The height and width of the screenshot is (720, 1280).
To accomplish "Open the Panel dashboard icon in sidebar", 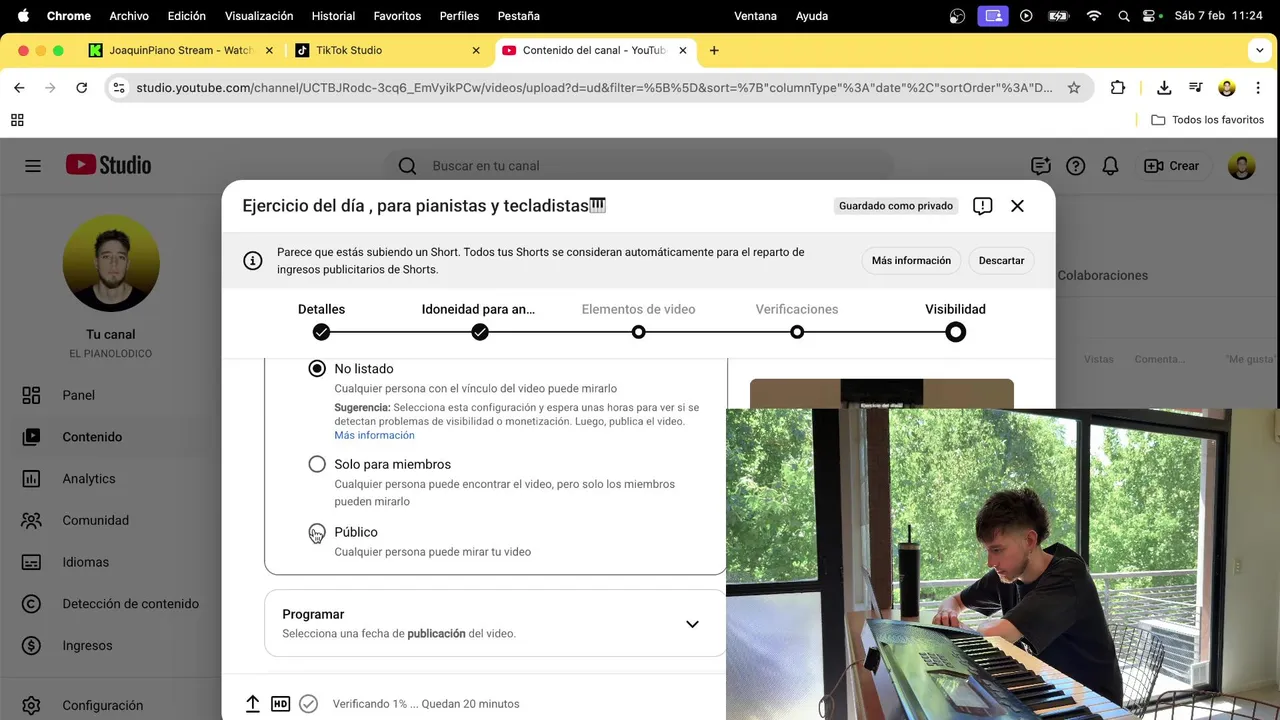I will [31, 395].
